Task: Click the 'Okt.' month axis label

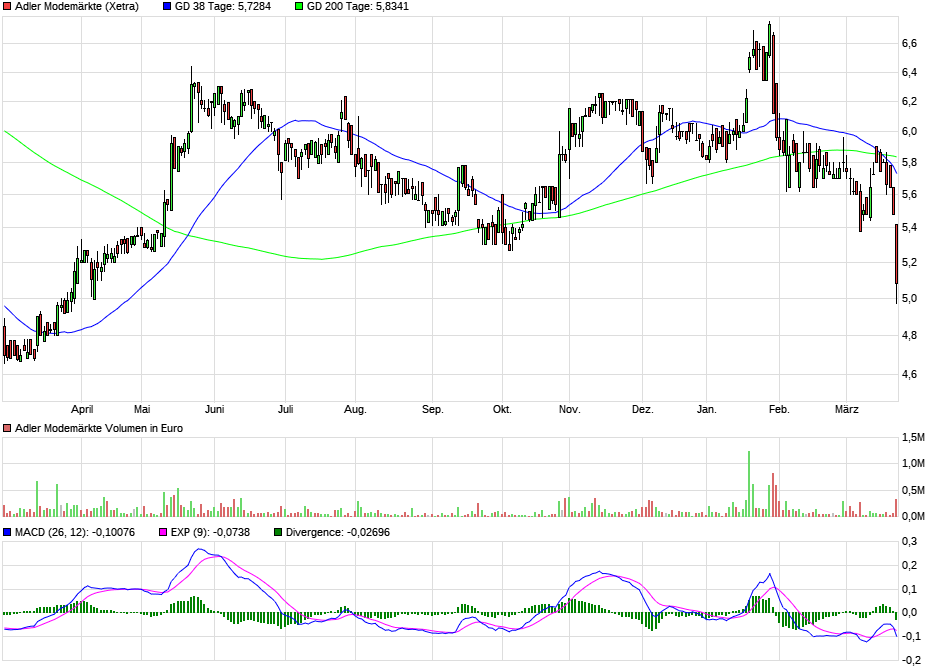Action: point(502,410)
